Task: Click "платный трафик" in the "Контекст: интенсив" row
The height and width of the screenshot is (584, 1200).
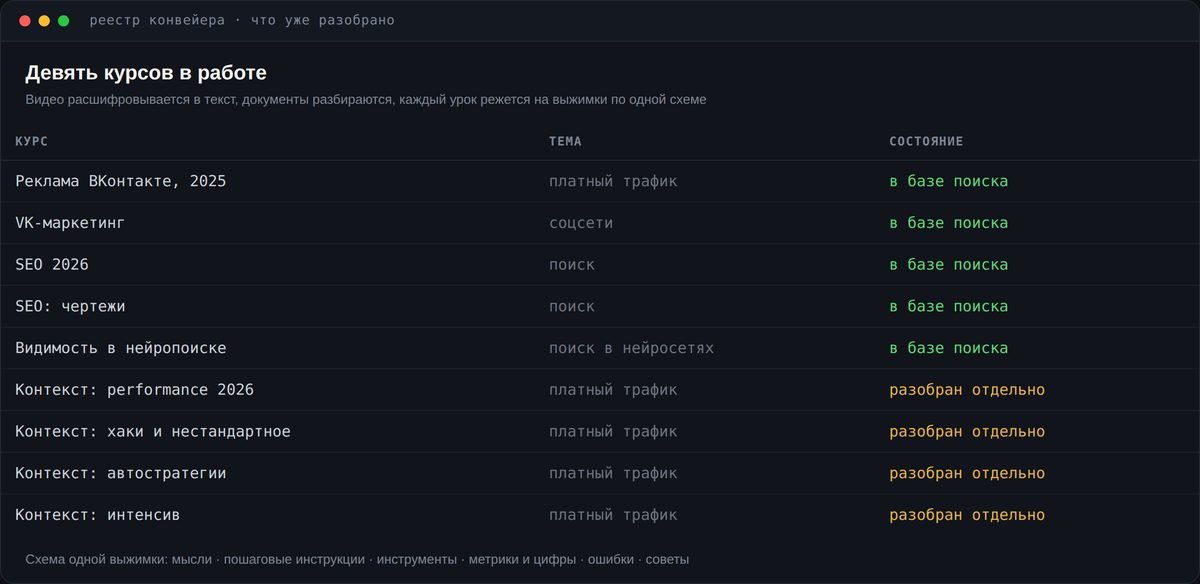Action: point(613,515)
